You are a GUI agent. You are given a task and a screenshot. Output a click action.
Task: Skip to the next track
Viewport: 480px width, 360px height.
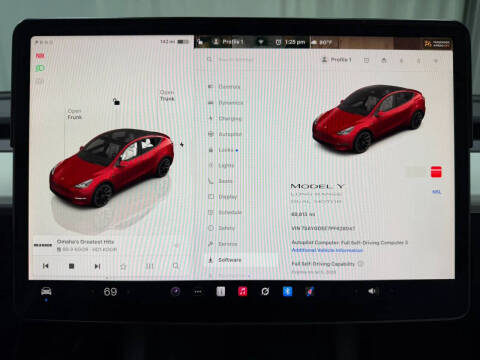97,266
